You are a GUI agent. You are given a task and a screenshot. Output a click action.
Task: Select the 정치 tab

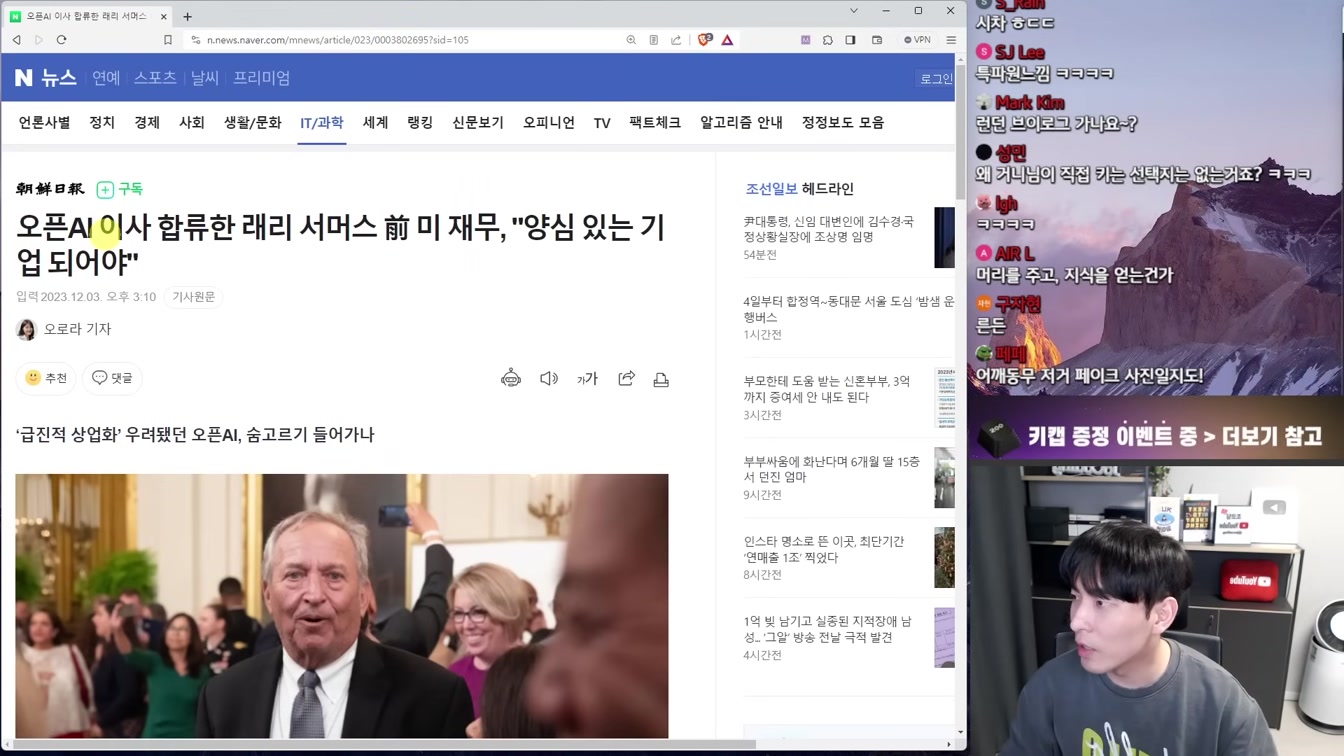pyautogui.click(x=102, y=122)
